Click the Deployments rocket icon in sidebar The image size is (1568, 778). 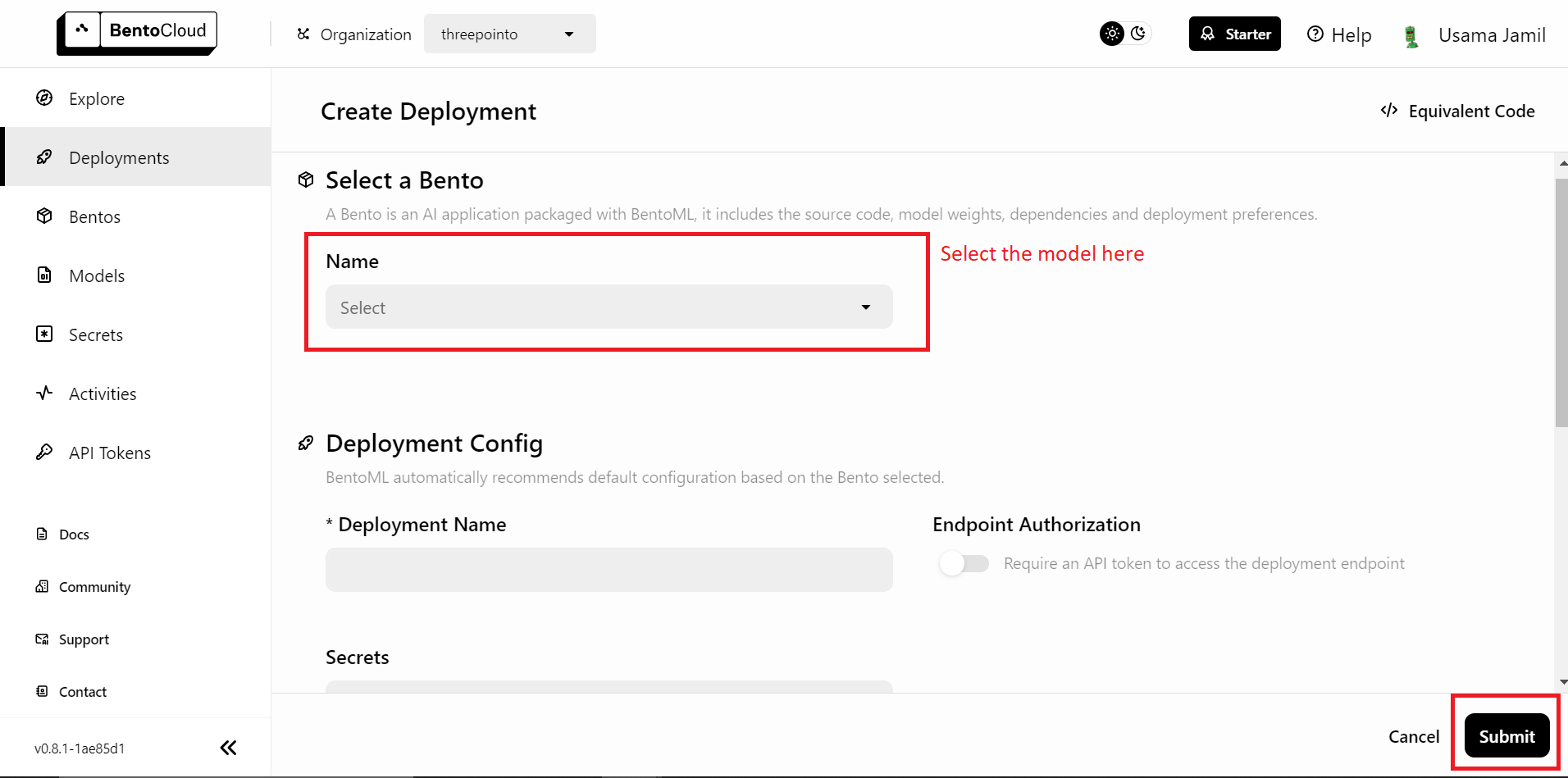(44, 157)
